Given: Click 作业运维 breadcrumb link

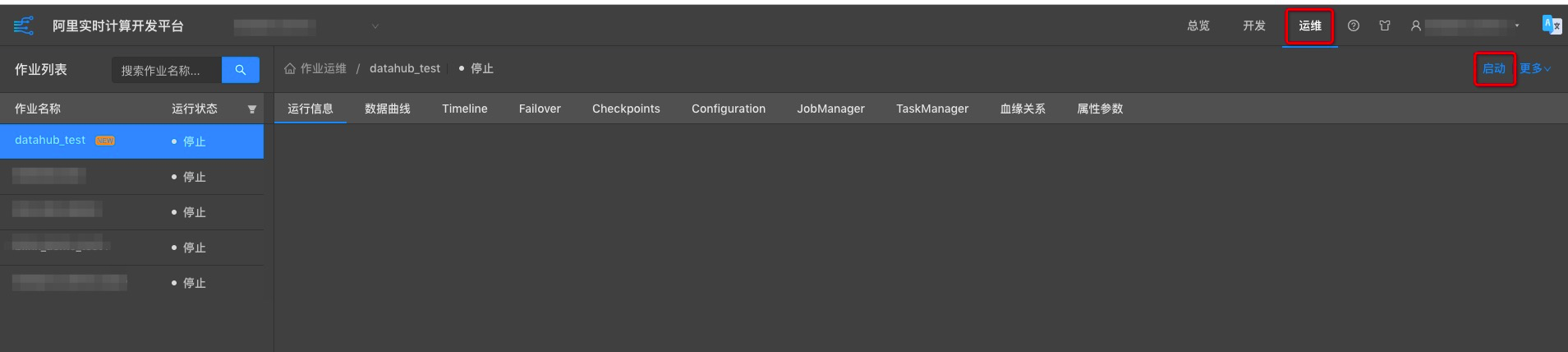Looking at the screenshot, I should [324, 68].
